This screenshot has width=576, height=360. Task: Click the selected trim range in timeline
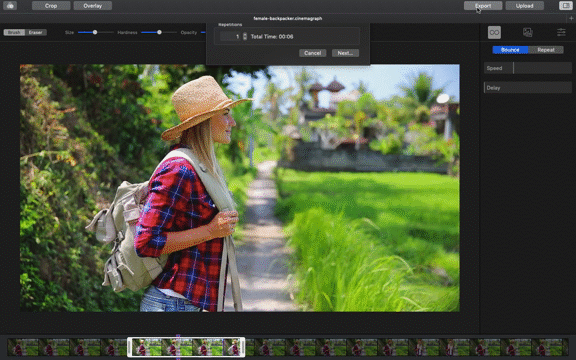pyautogui.click(x=186, y=347)
